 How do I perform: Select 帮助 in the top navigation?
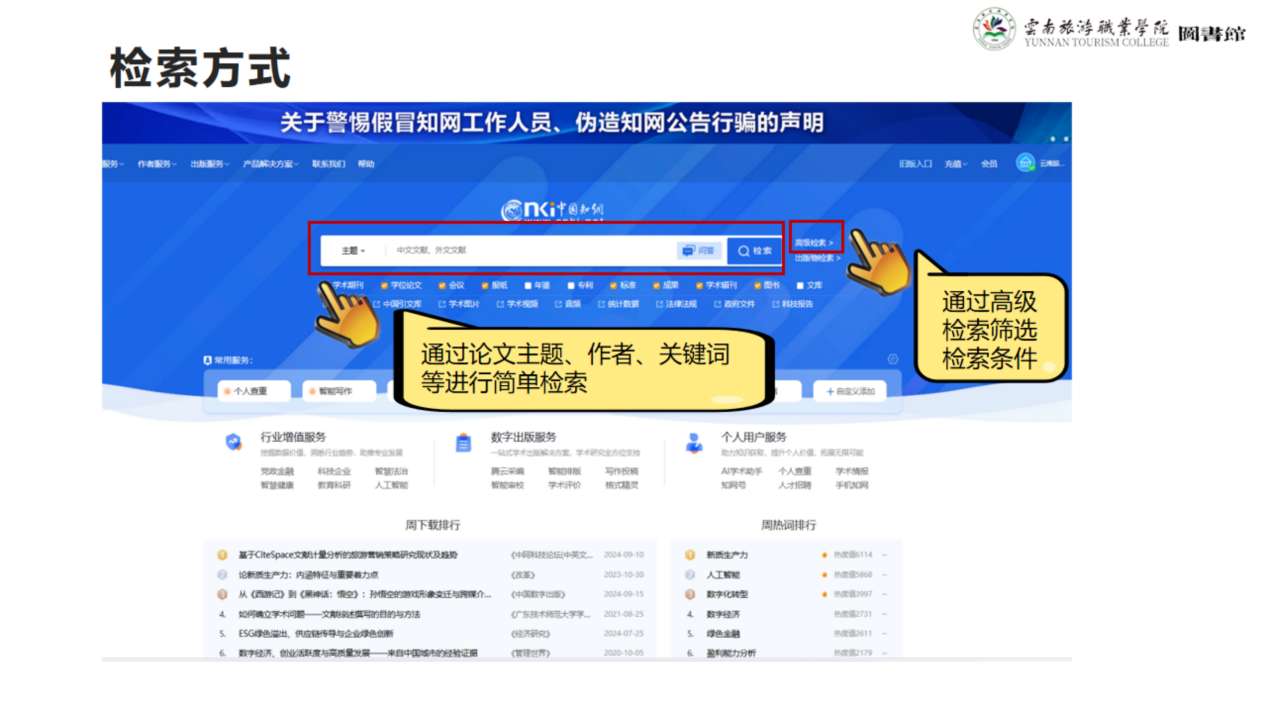(x=366, y=164)
